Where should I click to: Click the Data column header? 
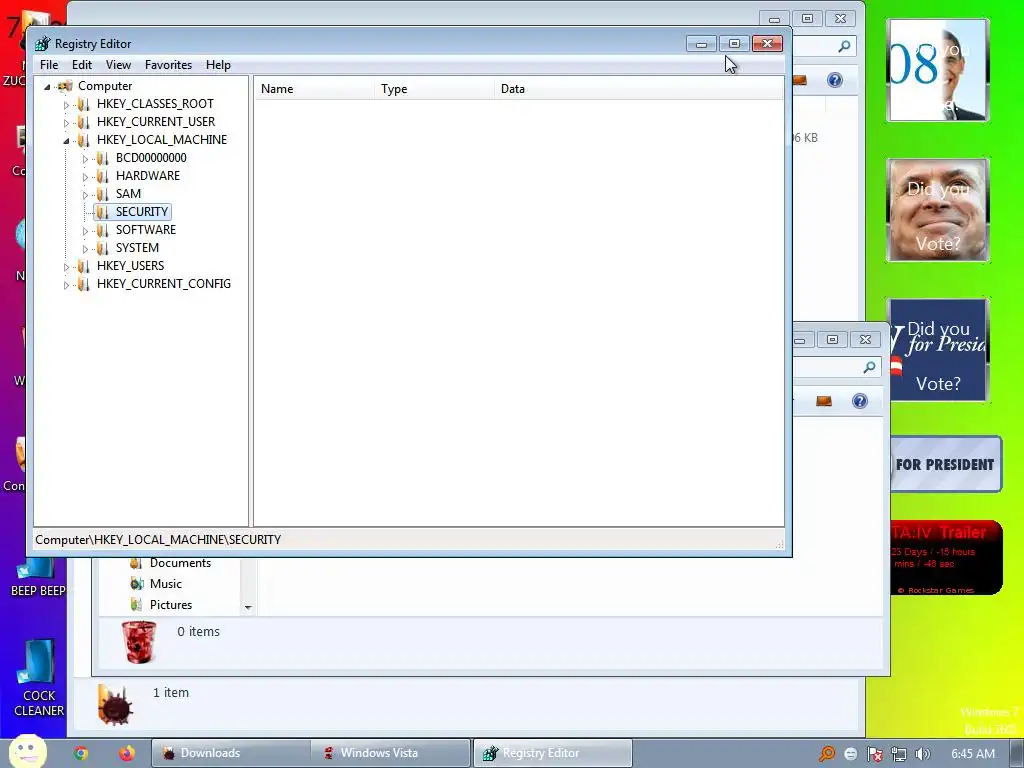coord(639,89)
